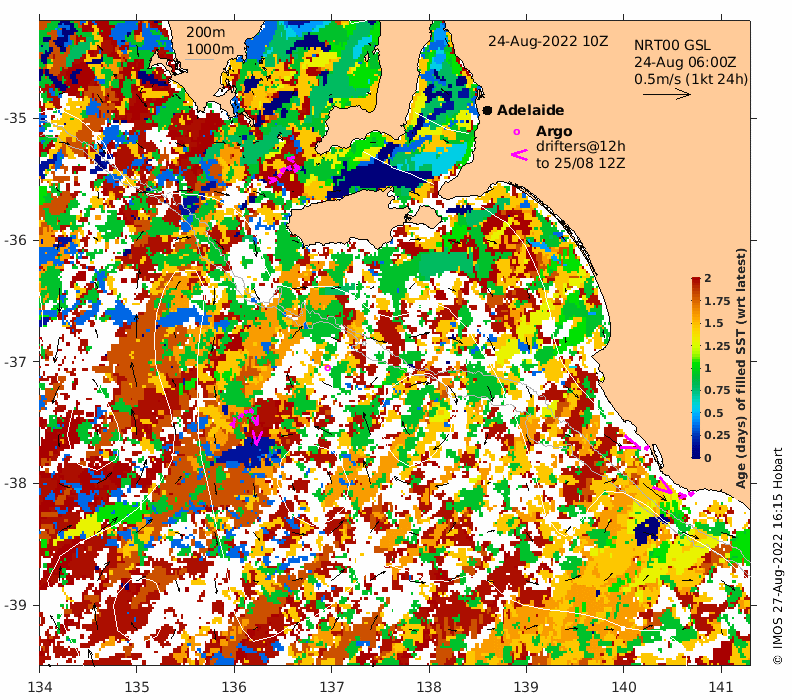Click the 141 longitude axis label
The width and height of the screenshot is (792, 700).
(721, 687)
